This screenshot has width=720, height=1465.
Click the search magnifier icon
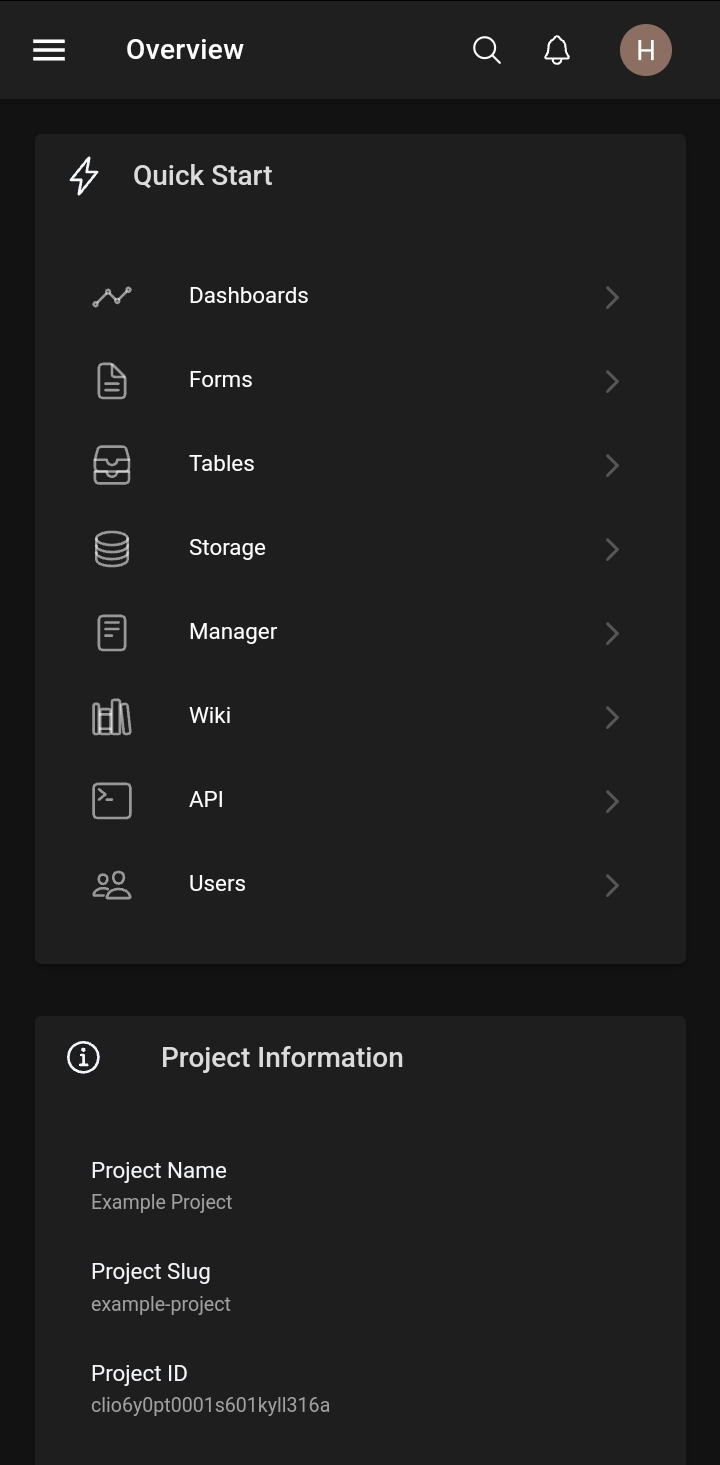tap(487, 50)
